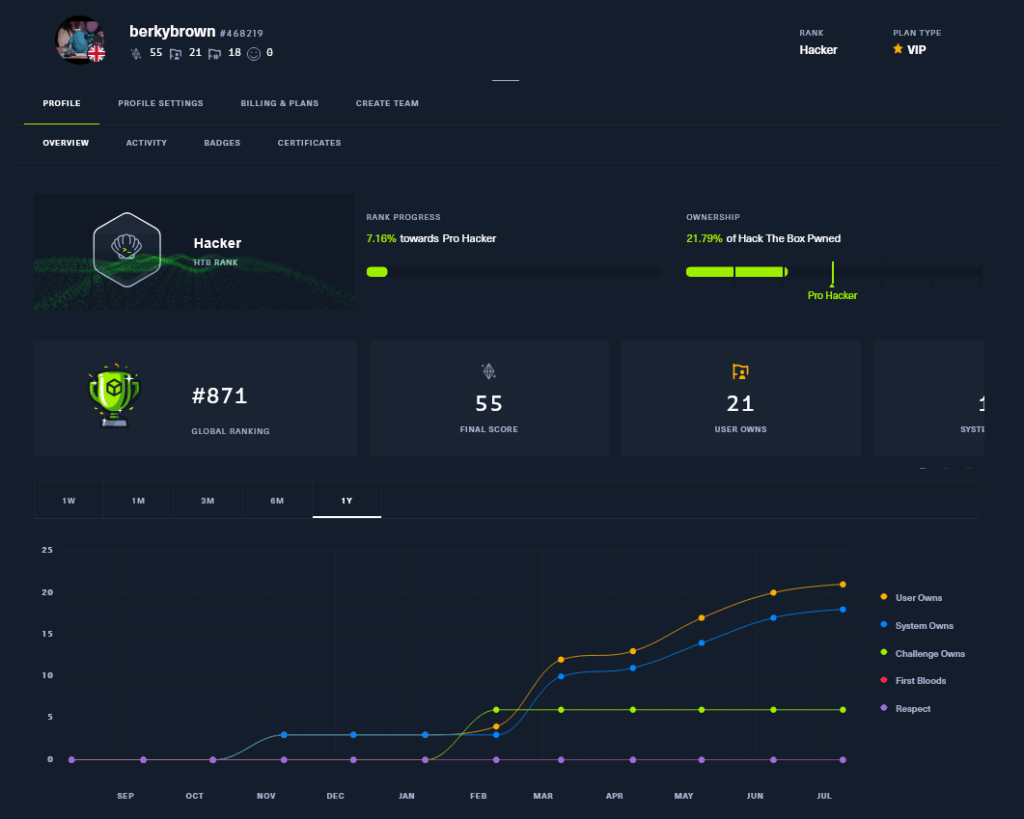Click the Global Ranking card label
The width and height of the screenshot is (1024, 819).
tap(231, 431)
